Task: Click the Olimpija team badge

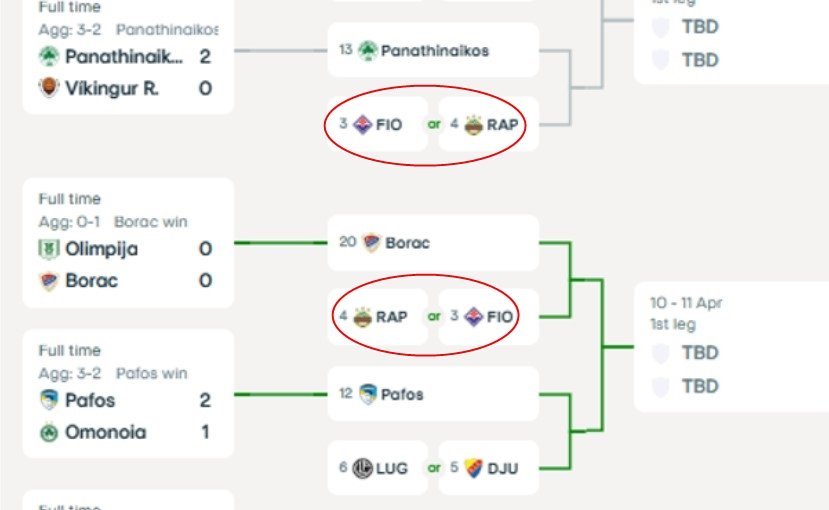Action: click(x=49, y=249)
